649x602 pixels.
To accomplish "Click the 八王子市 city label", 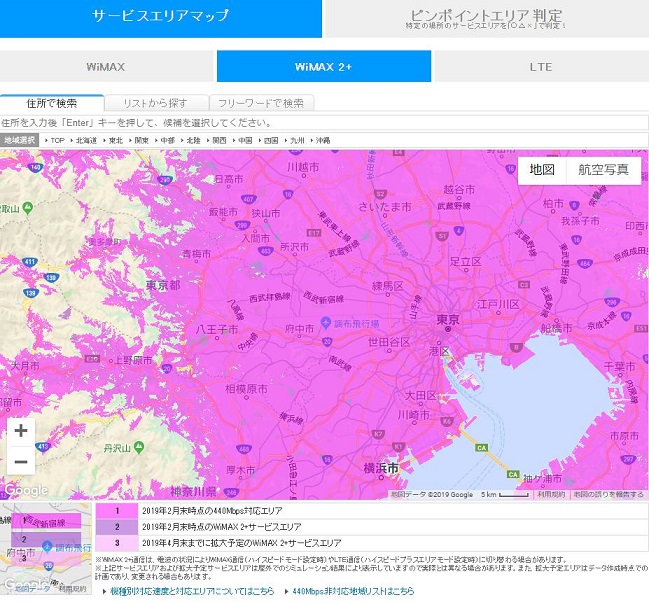I will click(x=217, y=330).
